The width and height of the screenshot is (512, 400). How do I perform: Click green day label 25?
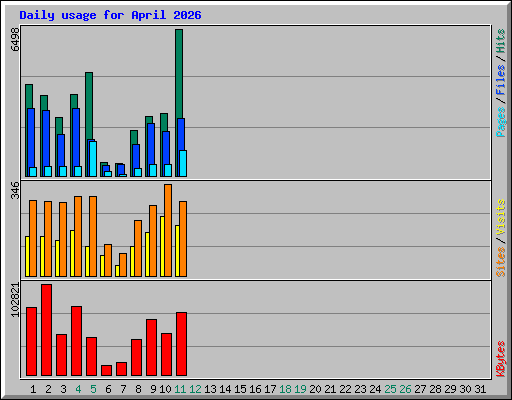tap(390, 389)
